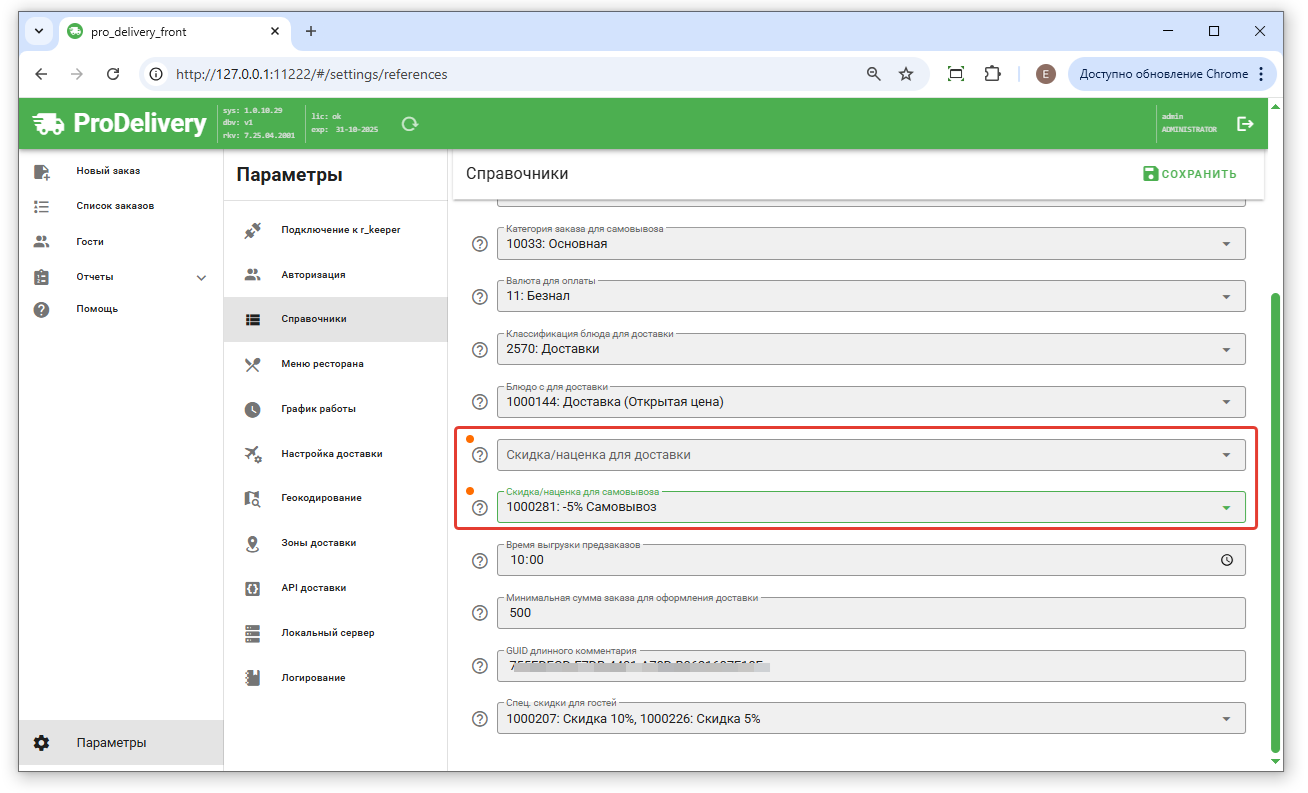Click the logout icon in the green header
This screenshot has width=1308, height=793.
[x=1245, y=124]
